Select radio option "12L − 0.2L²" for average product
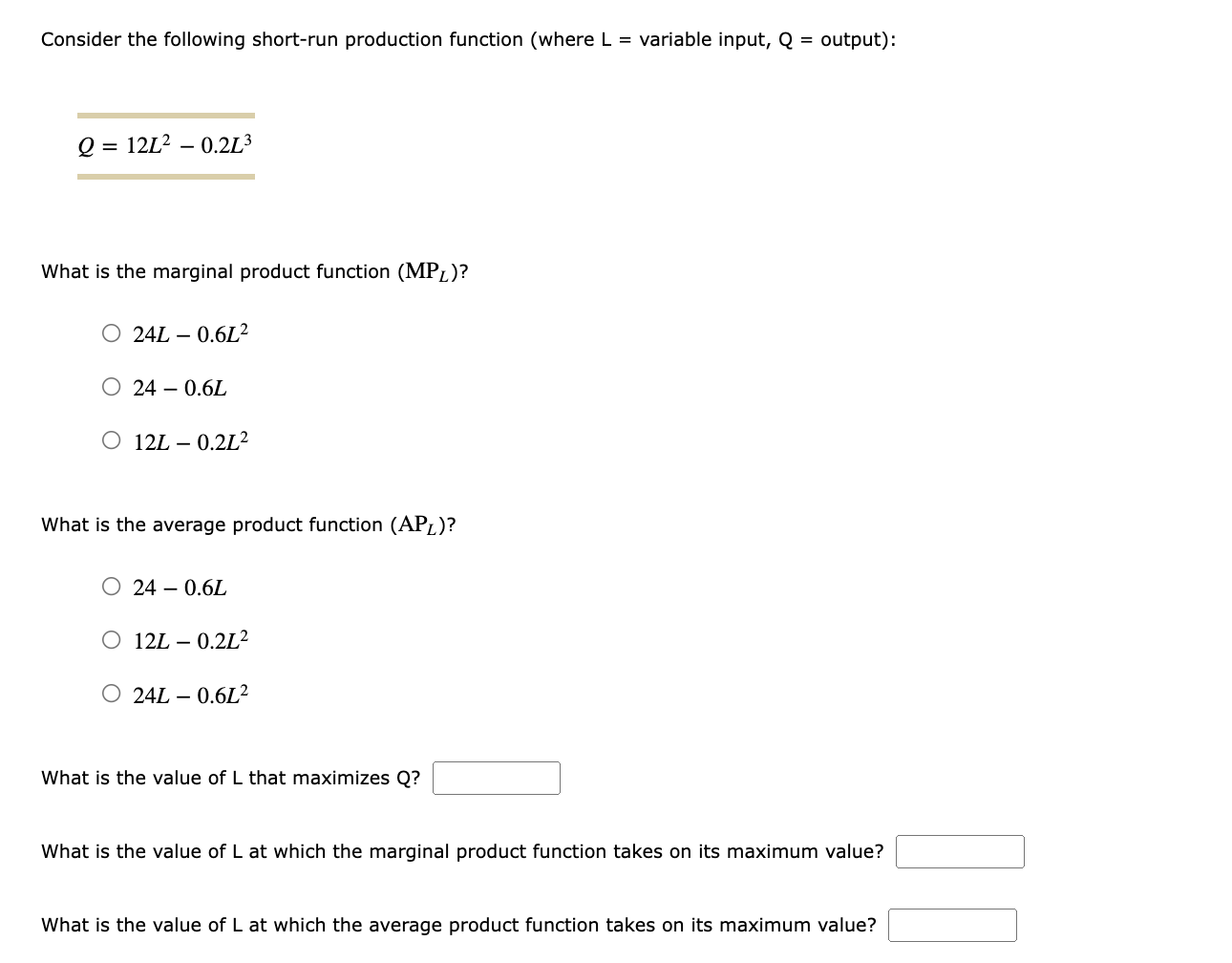 click(x=111, y=639)
